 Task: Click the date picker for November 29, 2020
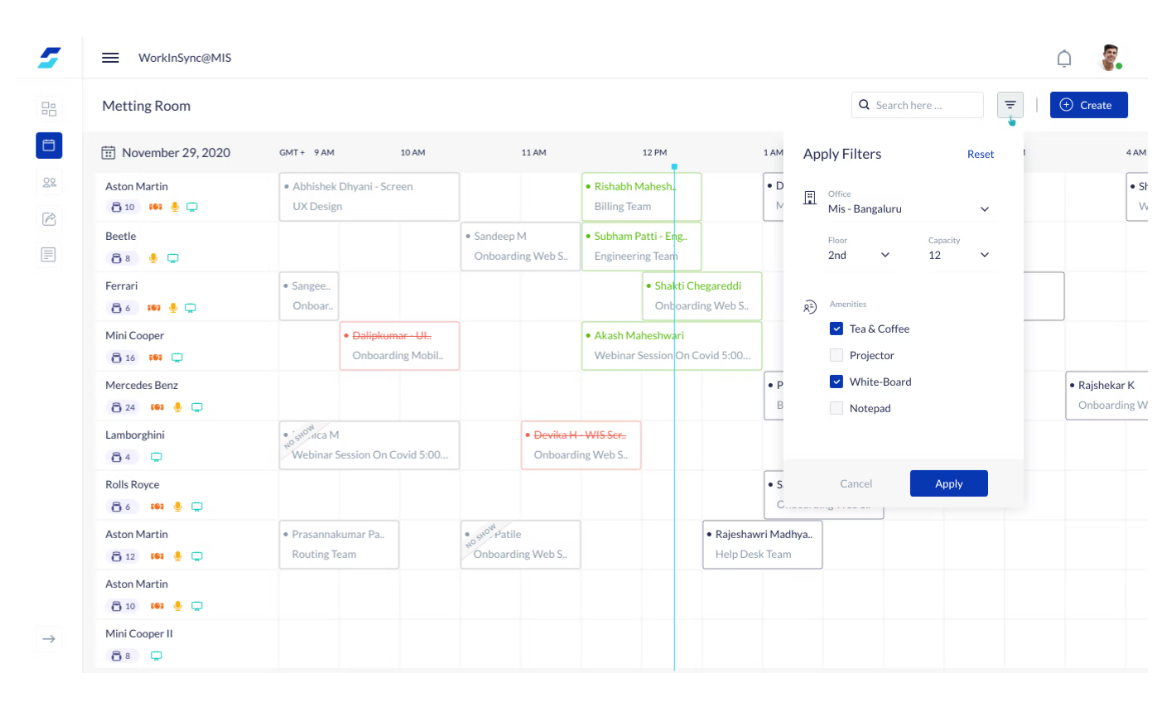pyautogui.click(x=110, y=152)
